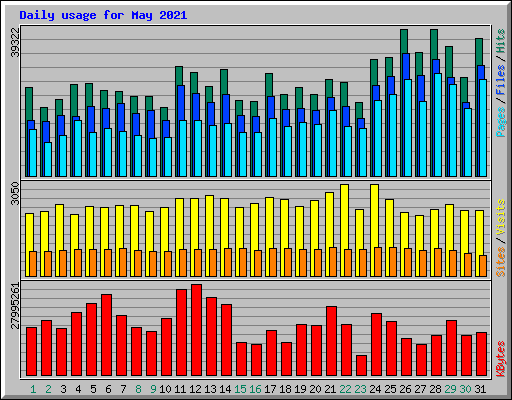Click the Files legend label
The image size is (512, 400).
coord(501,80)
